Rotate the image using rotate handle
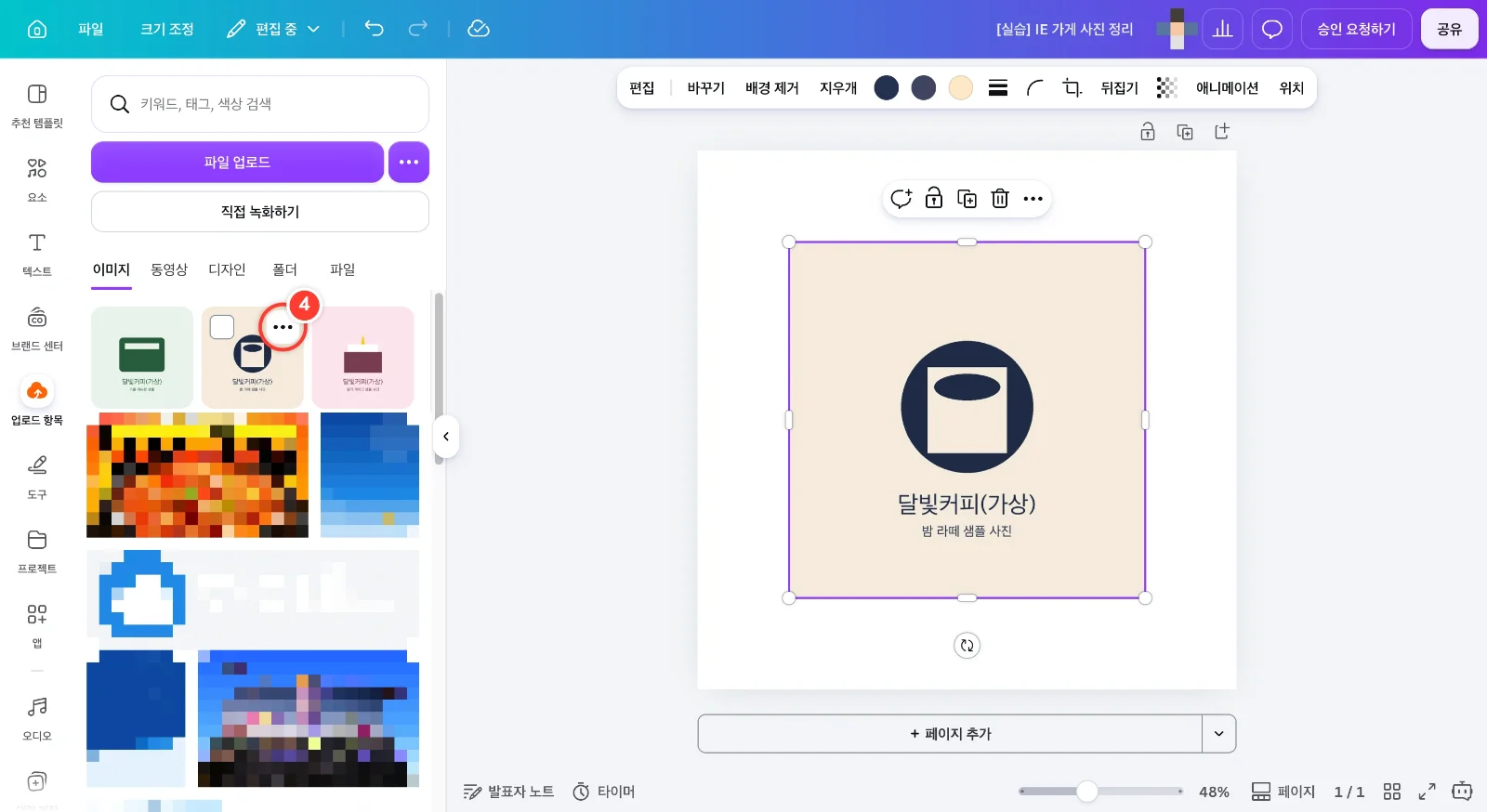Viewport: 1487px width, 812px height. click(967, 646)
